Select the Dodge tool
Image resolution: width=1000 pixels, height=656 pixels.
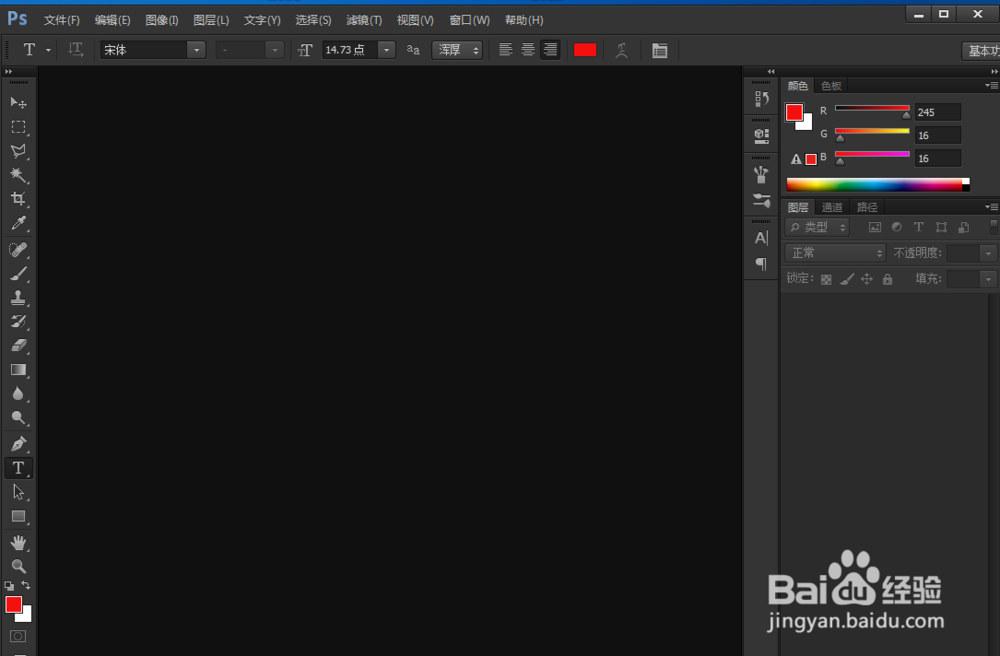[18, 418]
